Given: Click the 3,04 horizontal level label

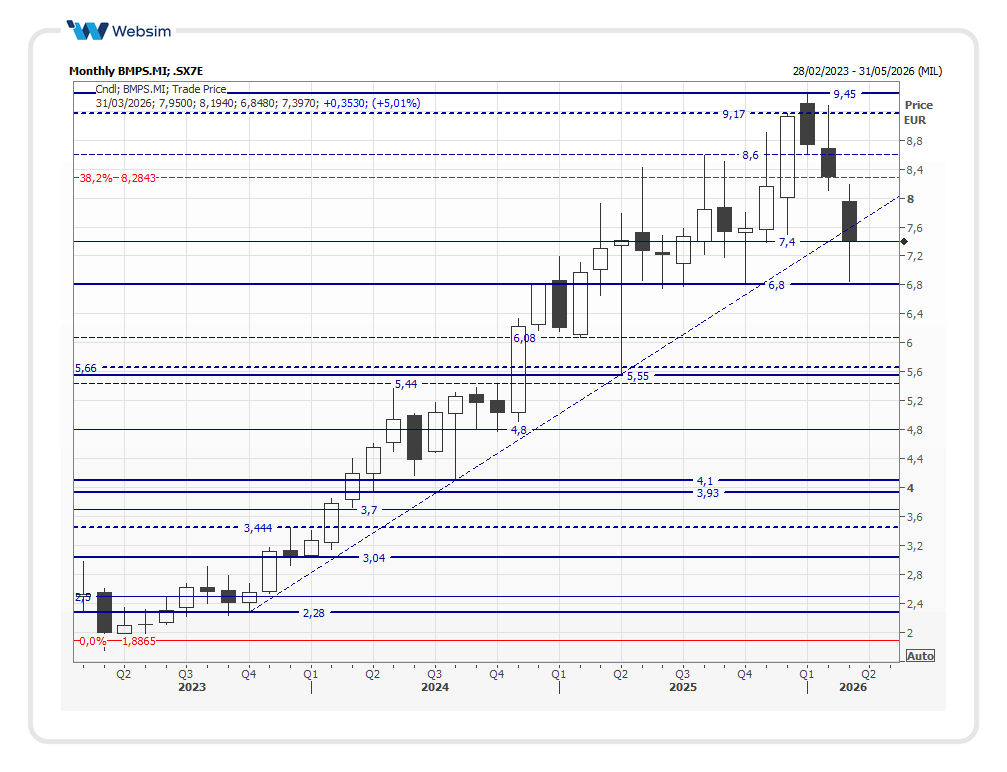Looking at the screenshot, I should click(x=373, y=558).
